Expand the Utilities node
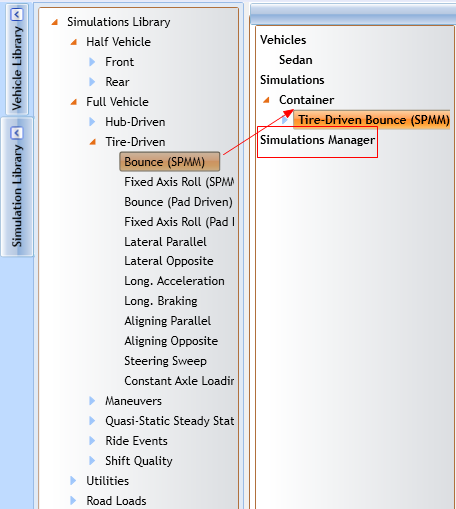Image resolution: width=456 pixels, height=509 pixels. [x=73, y=481]
